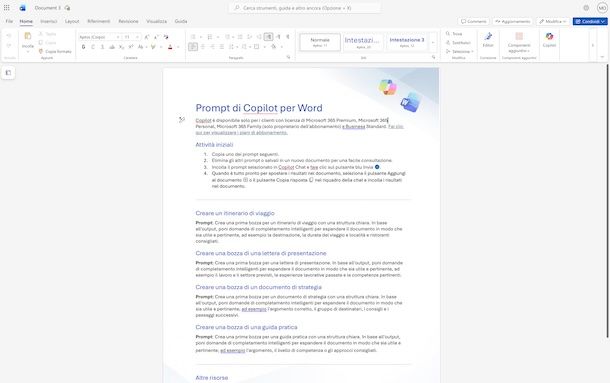Select the Copia formato tool
610x383 pixels.
click(x=55, y=51)
